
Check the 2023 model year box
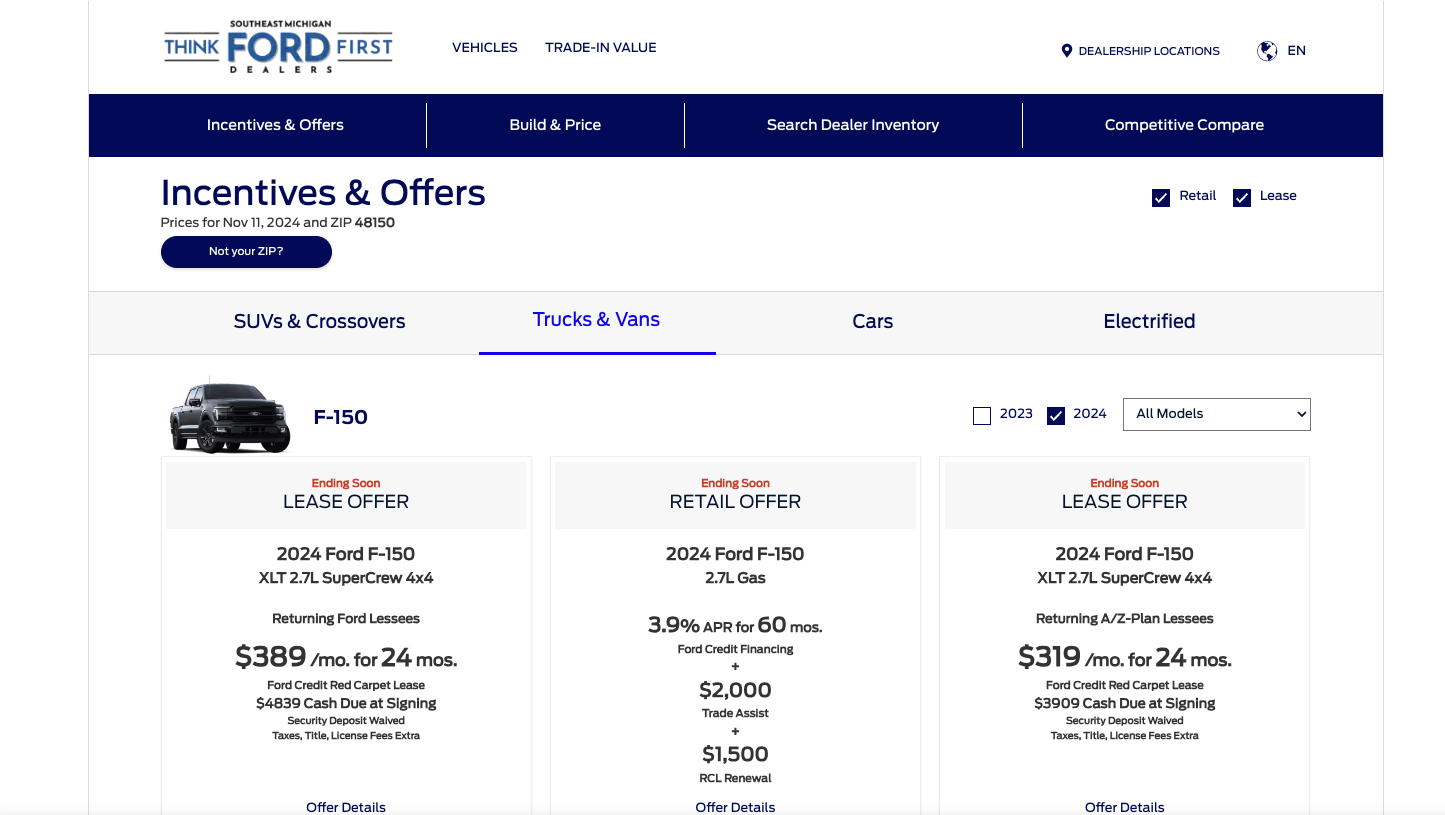click(982, 416)
